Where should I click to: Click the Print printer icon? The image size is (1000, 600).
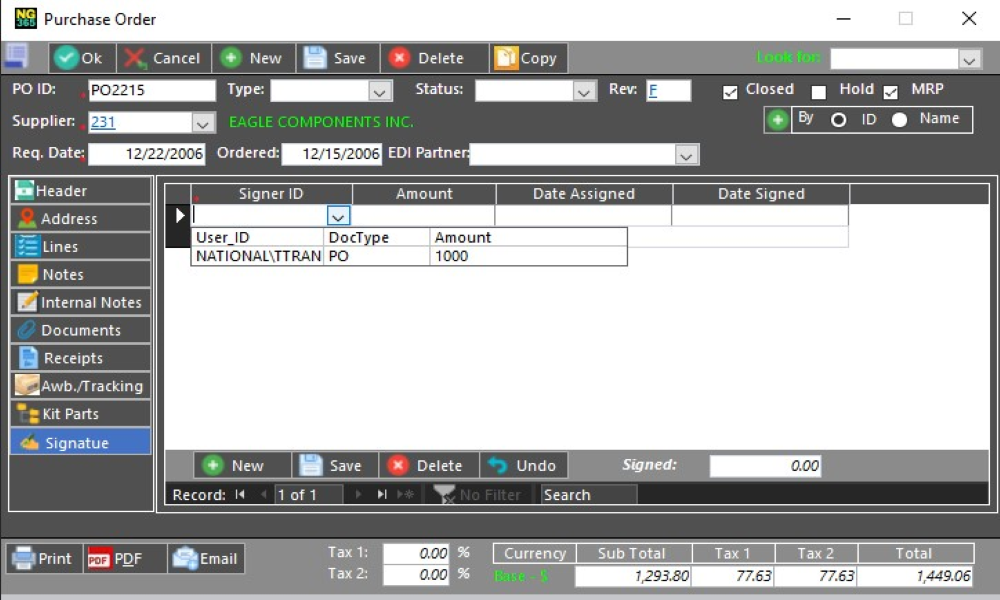pyautogui.click(x=24, y=559)
